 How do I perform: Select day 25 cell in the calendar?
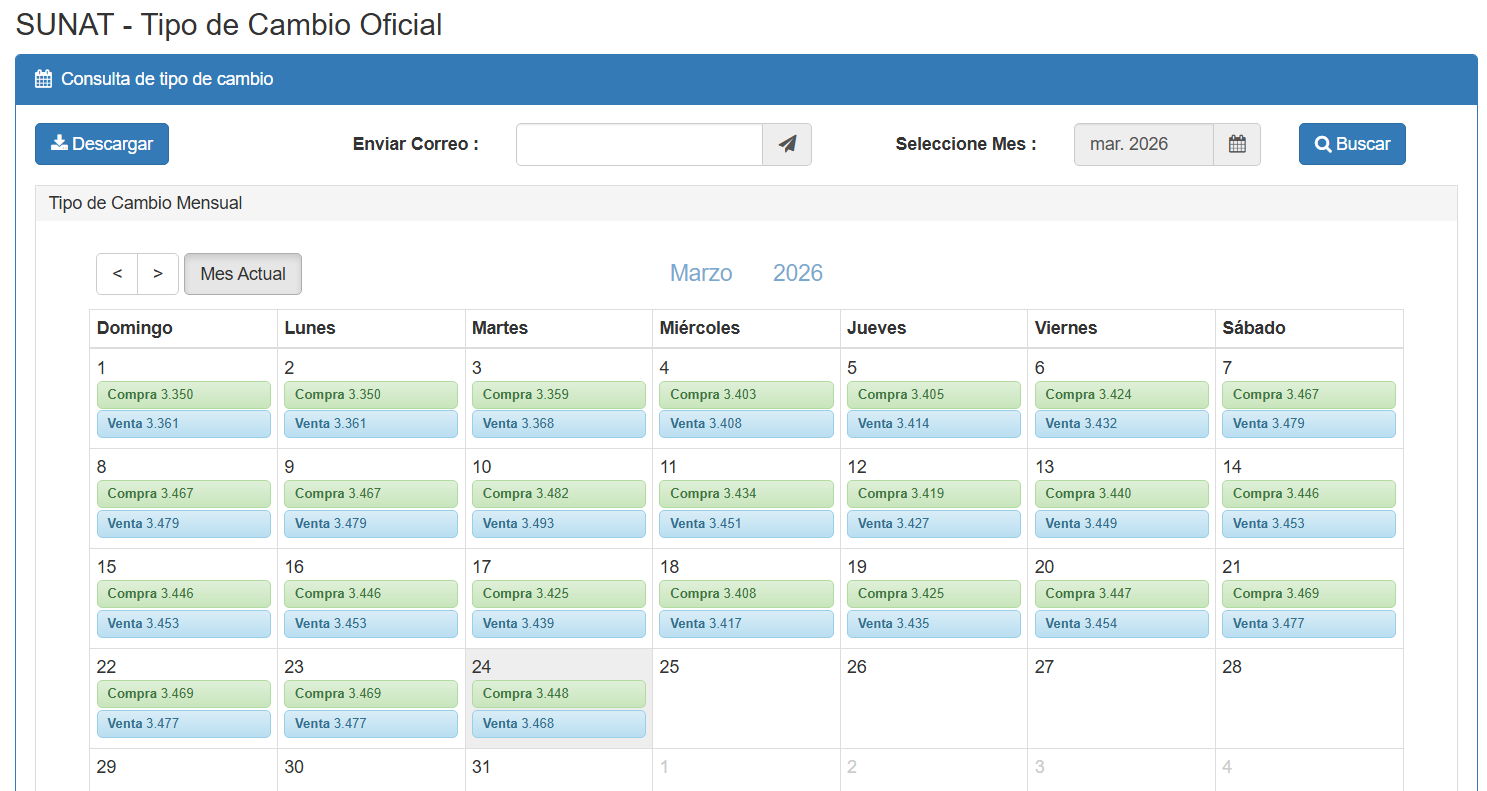pyautogui.click(x=745, y=698)
